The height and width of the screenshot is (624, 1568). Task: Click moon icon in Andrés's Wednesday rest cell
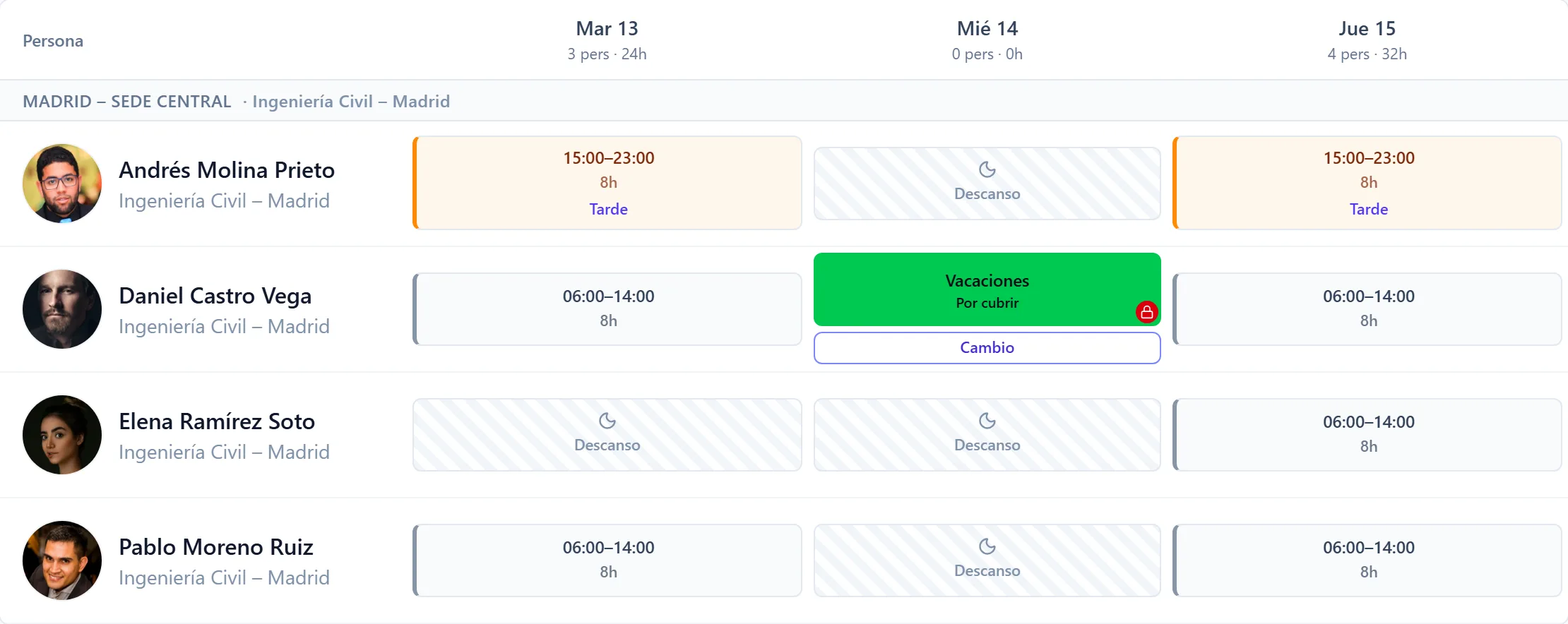click(x=987, y=169)
